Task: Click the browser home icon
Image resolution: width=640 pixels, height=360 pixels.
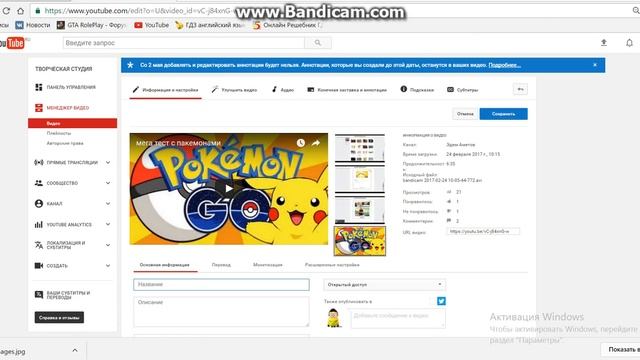Action: pyautogui.click(x=20, y=11)
